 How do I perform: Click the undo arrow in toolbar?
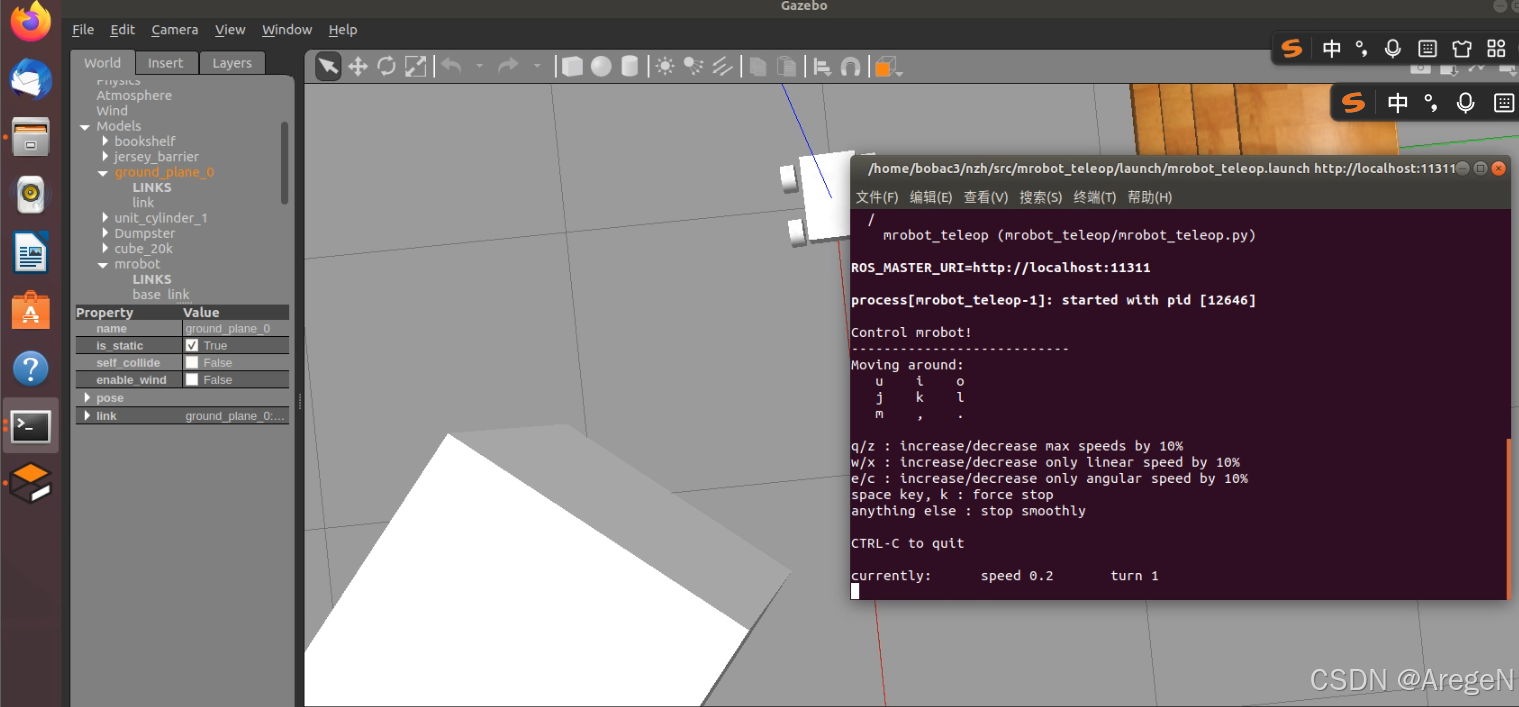click(x=452, y=66)
